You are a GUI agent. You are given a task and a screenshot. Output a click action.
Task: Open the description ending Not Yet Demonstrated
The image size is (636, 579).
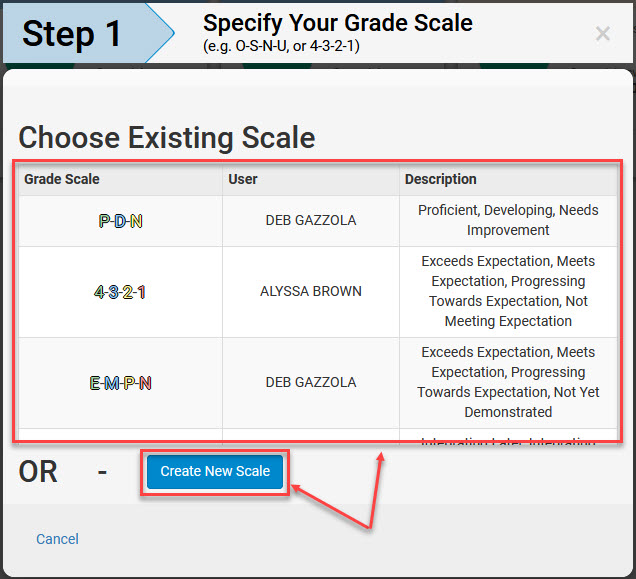click(x=508, y=382)
